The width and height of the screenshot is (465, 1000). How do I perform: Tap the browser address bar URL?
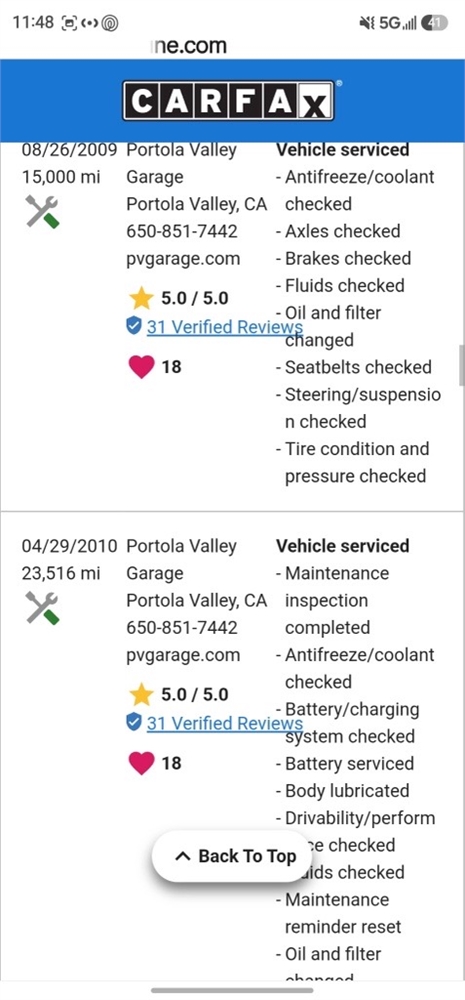coord(189,46)
